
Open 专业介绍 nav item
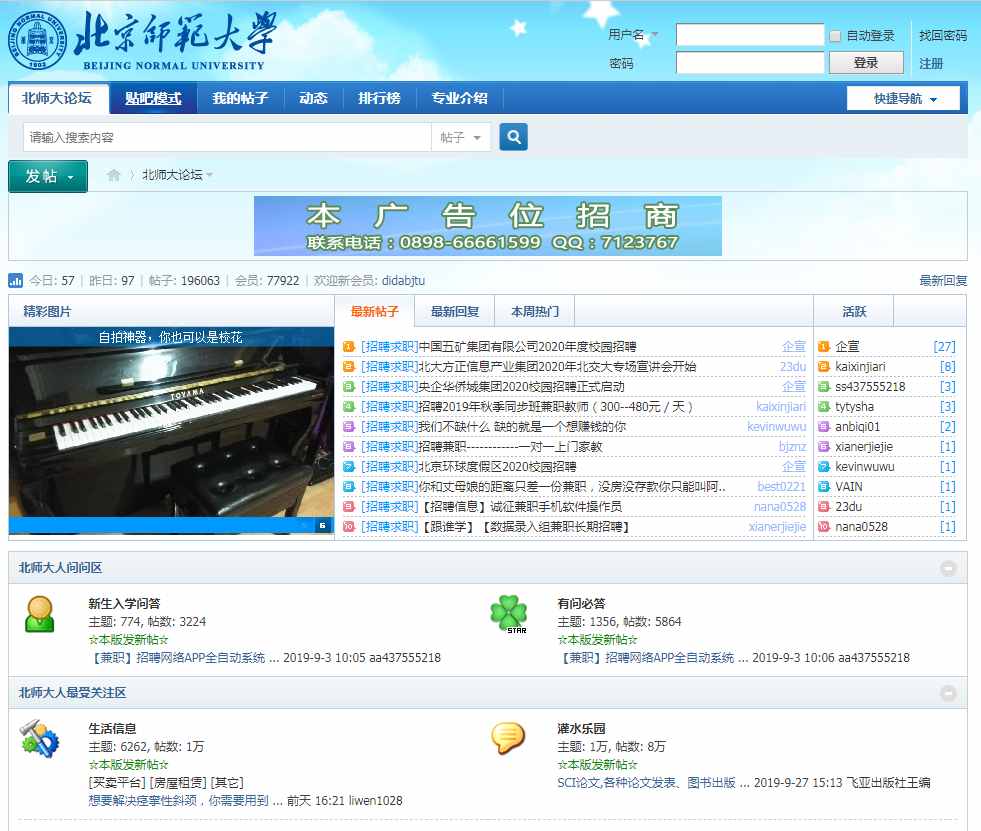459,98
